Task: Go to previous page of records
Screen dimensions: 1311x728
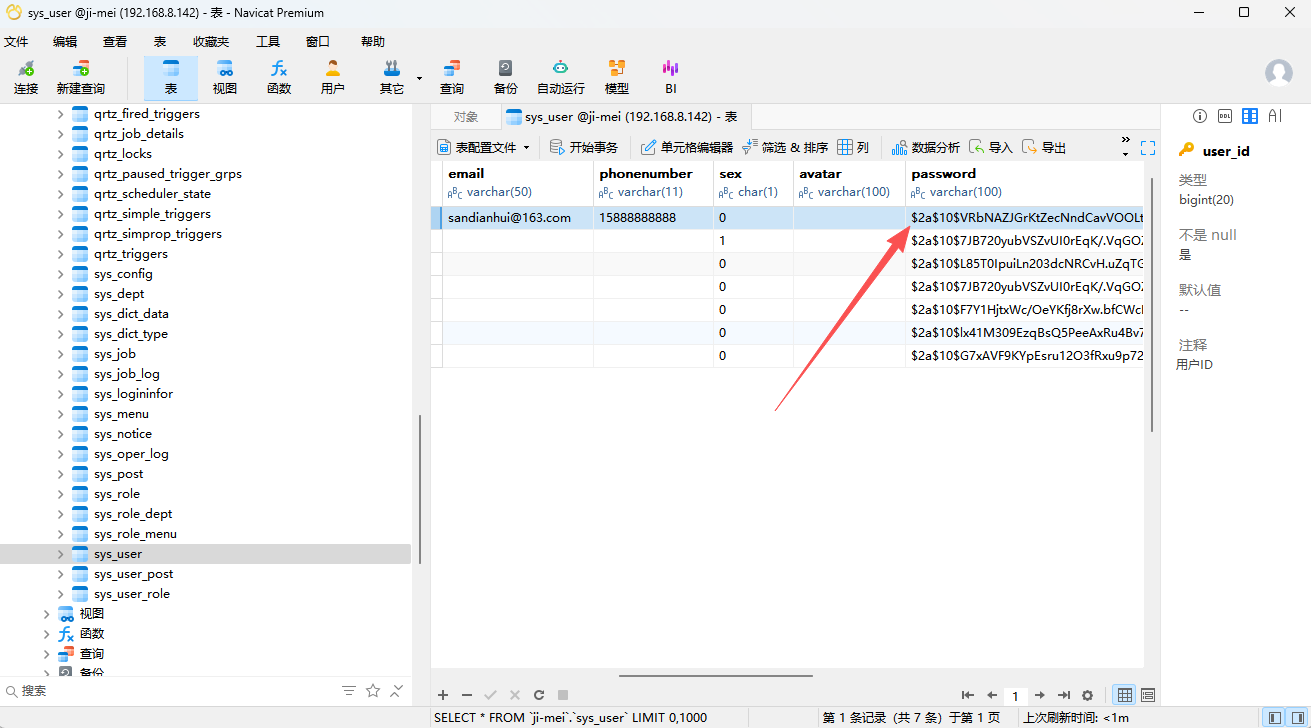Action: coord(992,695)
